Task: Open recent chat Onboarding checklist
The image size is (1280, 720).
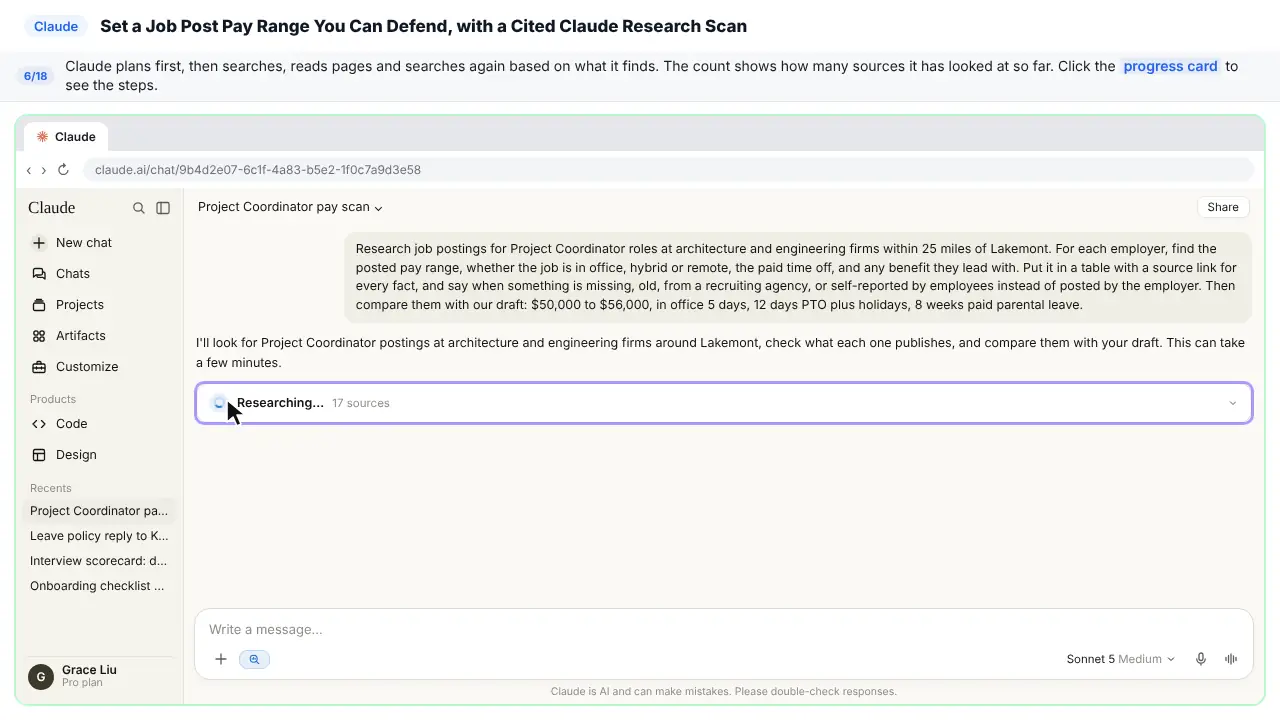Action: (99, 586)
